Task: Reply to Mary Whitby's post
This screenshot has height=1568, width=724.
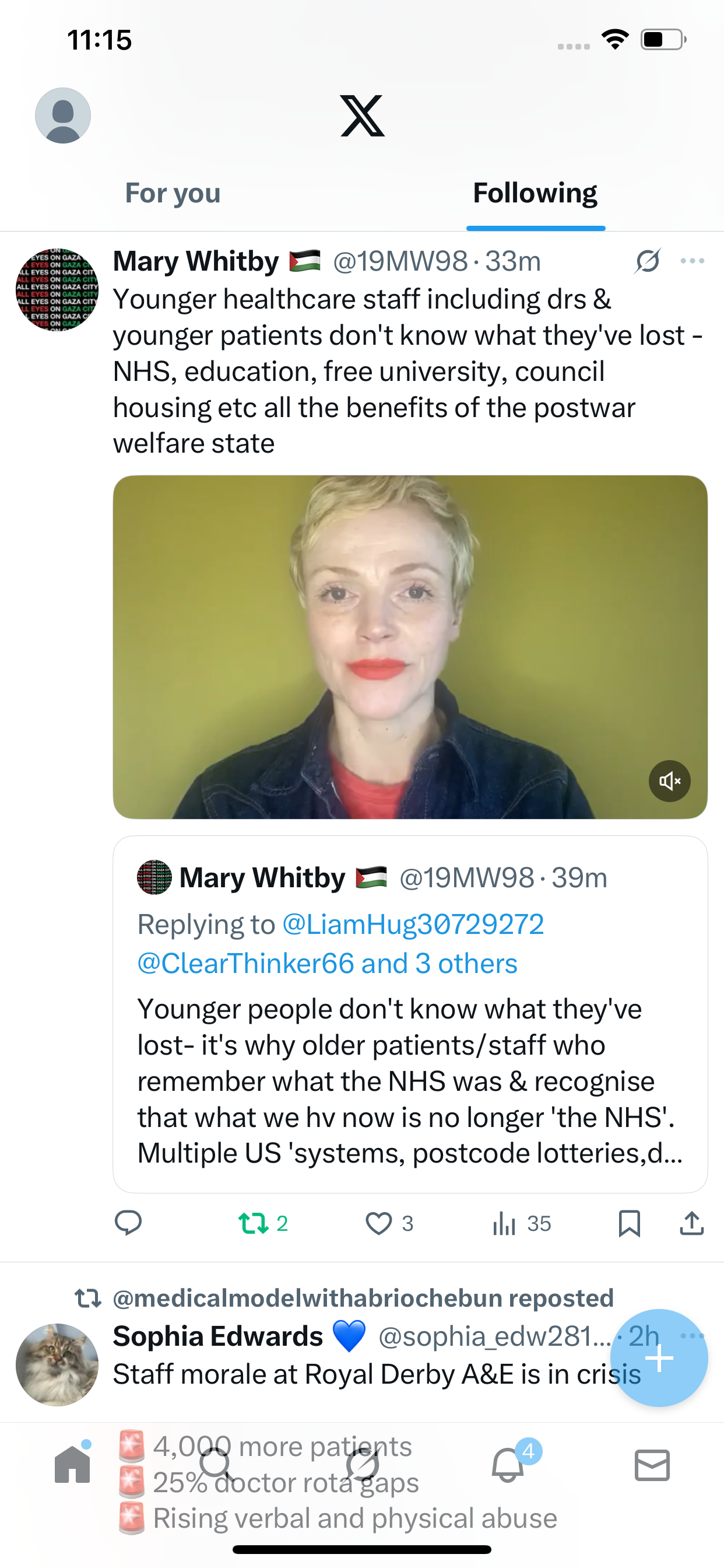Action: tap(128, 1223)
